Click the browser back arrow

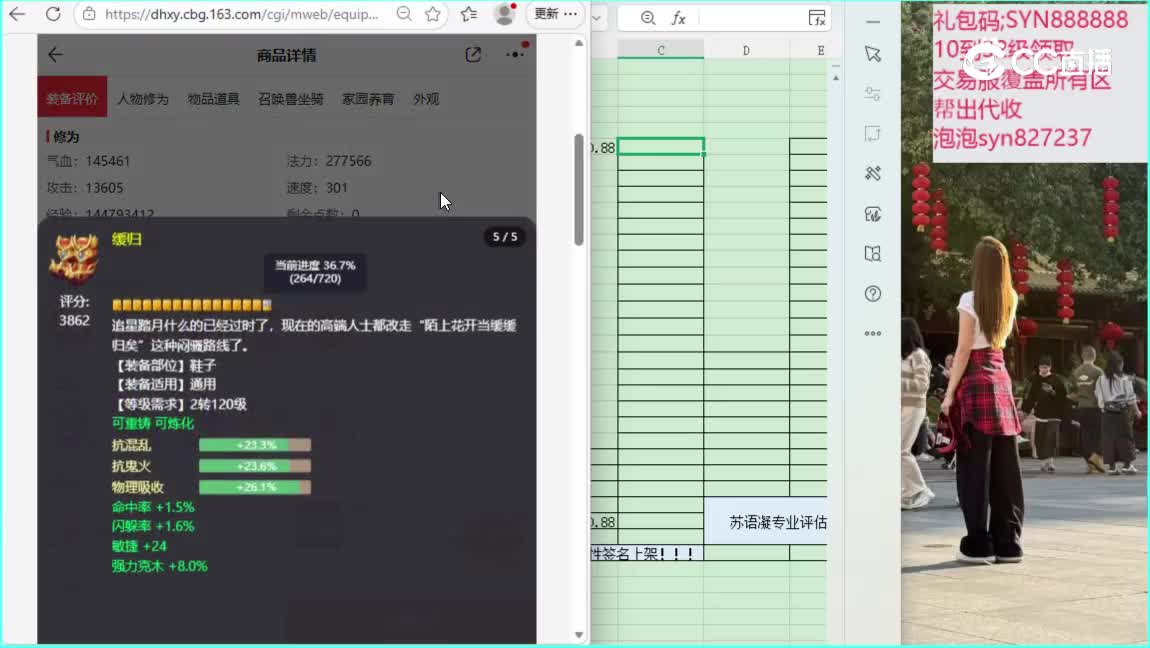[x=17, y=14]
